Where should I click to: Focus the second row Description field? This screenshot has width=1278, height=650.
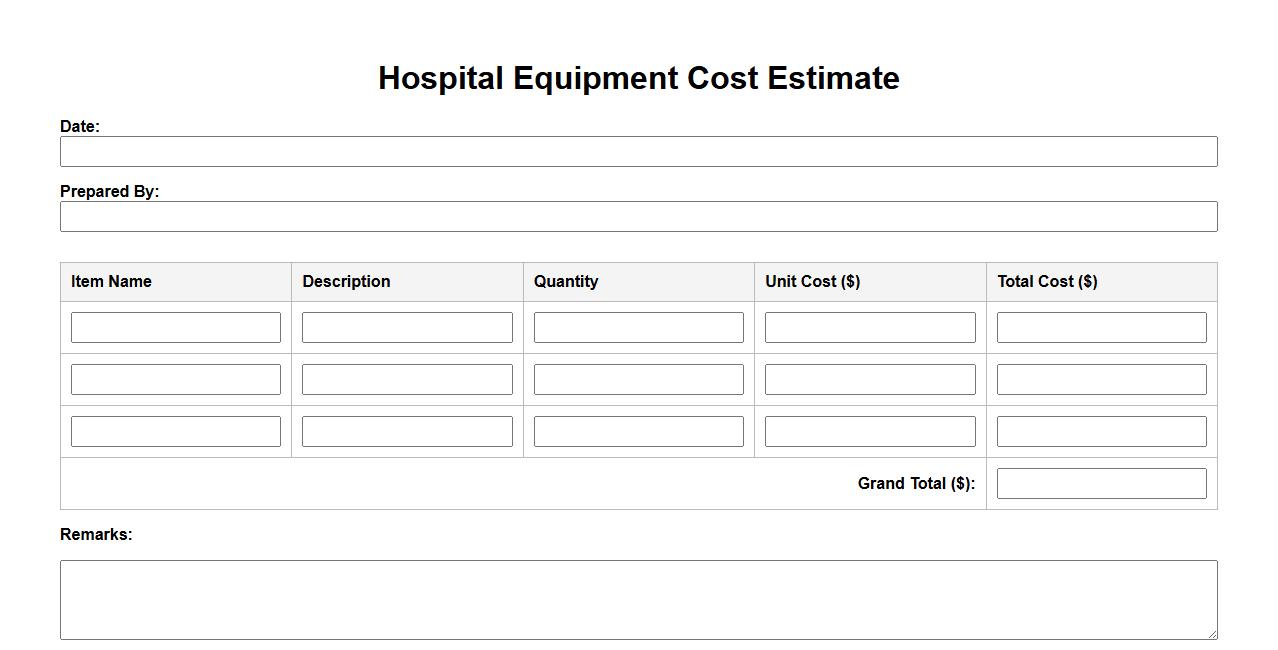coord(407,380)
